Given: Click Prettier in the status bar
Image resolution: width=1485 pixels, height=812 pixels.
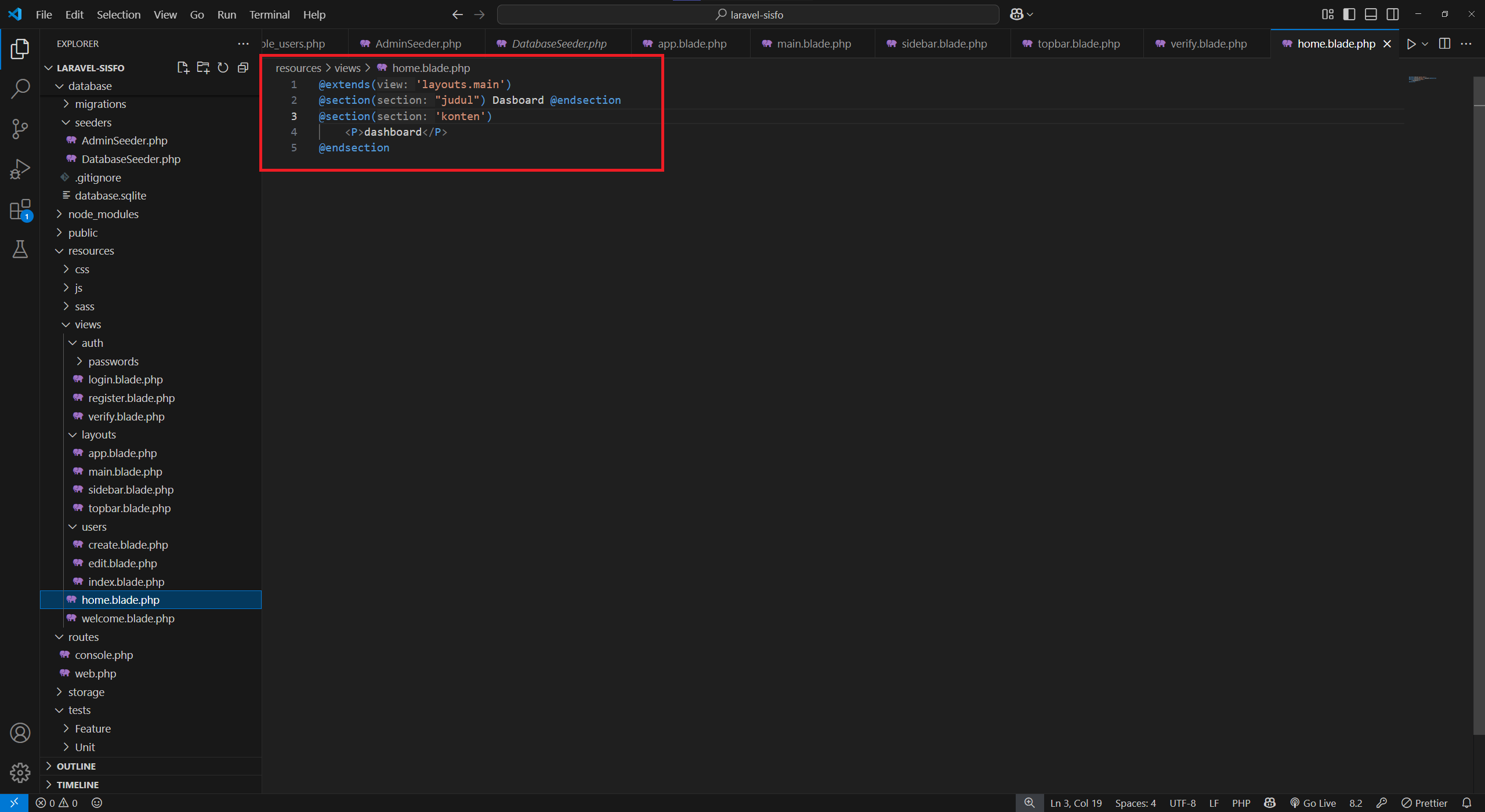Looking at the screenshot, I should [1425, 803].
